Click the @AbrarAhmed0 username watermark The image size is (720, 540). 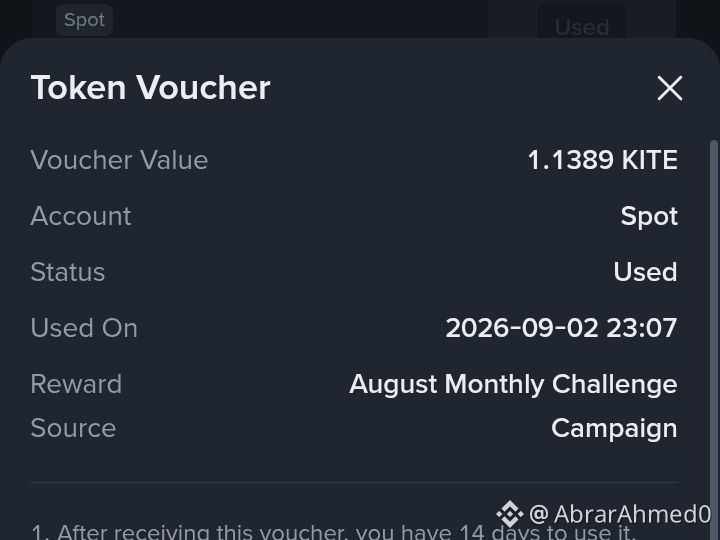(620, 514)
